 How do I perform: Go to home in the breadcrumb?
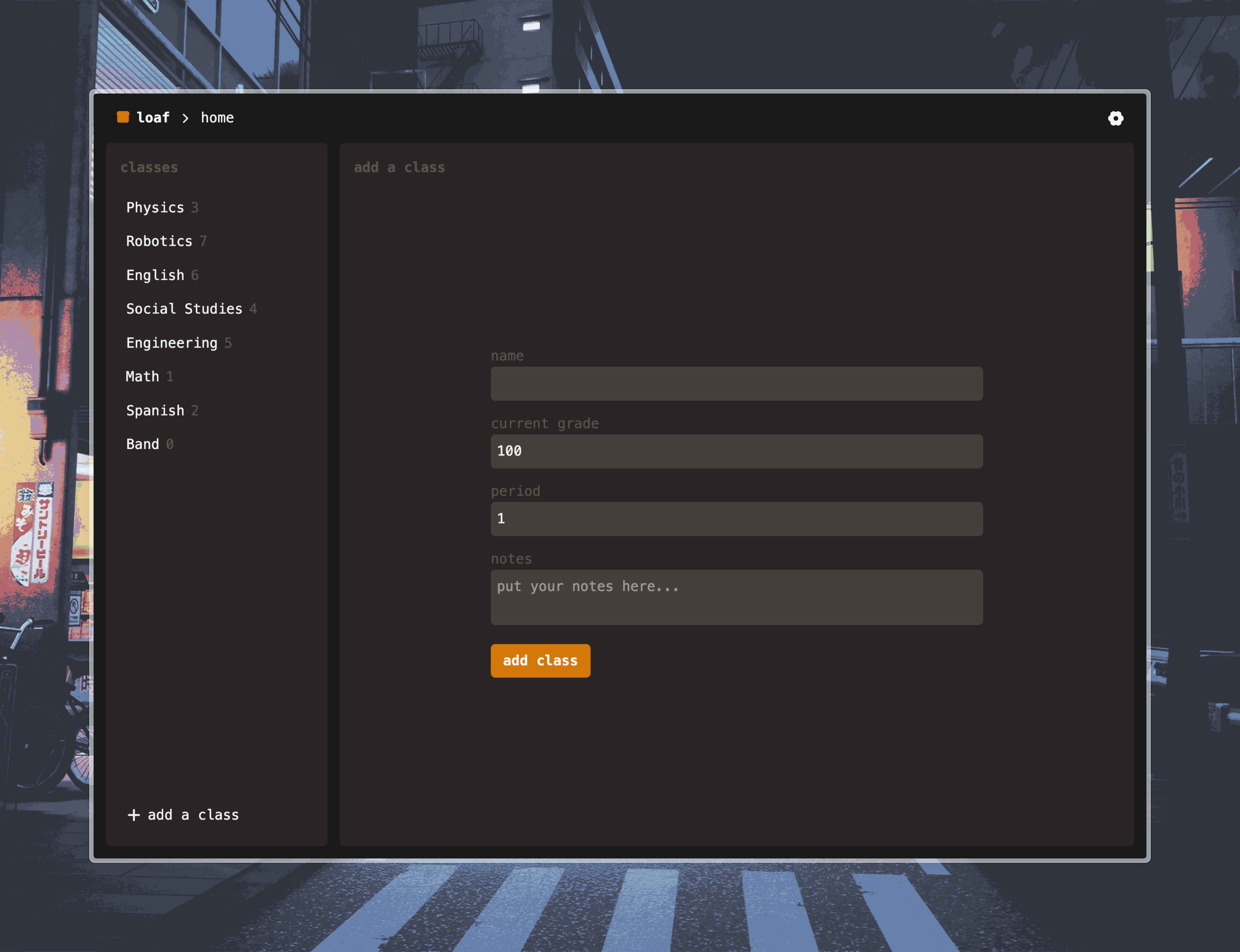(217, 117)
